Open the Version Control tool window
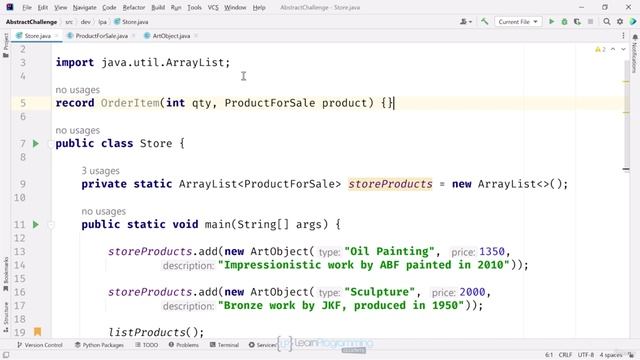Image resolution: width=640 pixels, height=360 pixels. coord(40,345)
